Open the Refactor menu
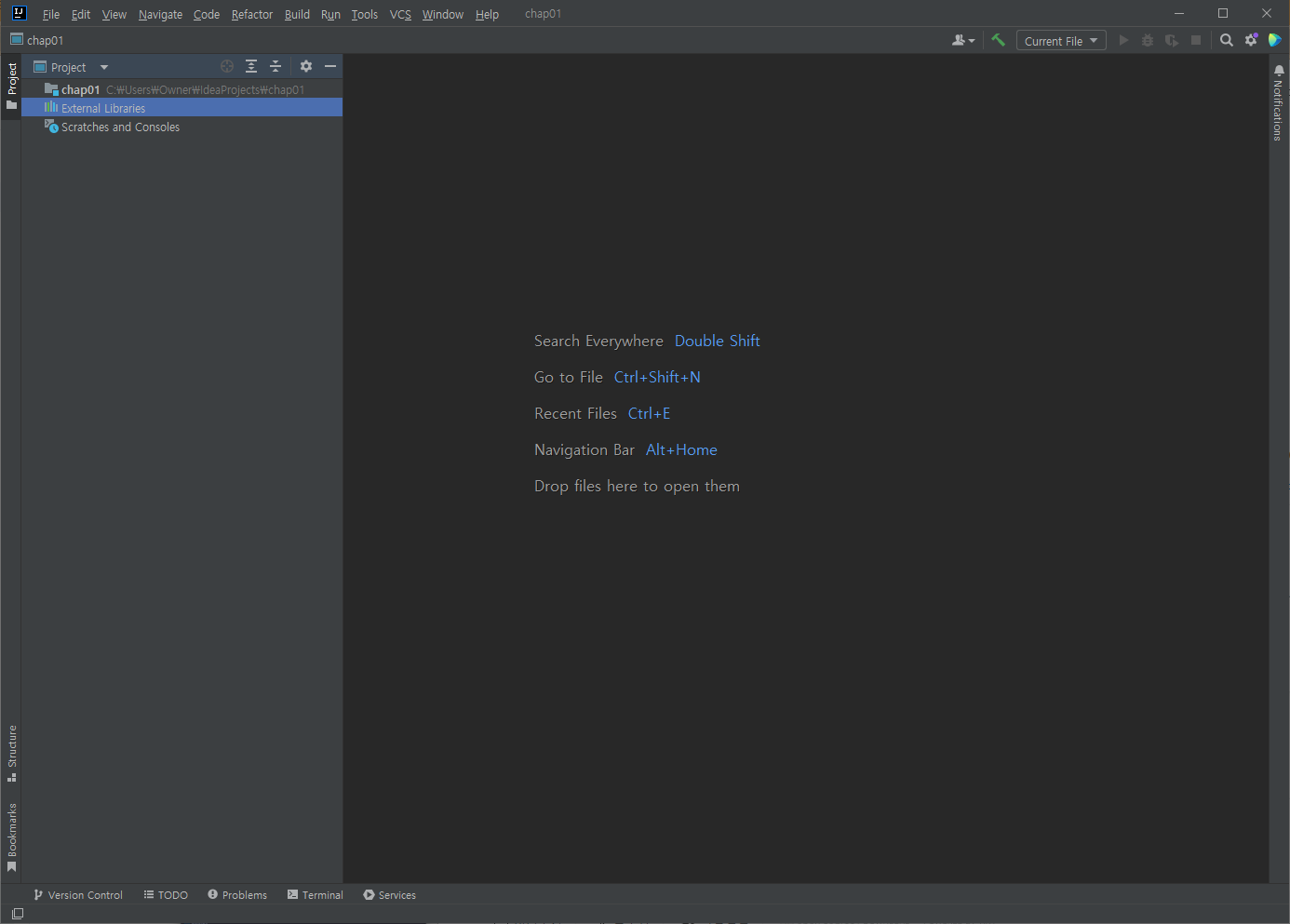Image resolution: width=1290 pixels, height=924 pixels. click(x=252, y=14)
